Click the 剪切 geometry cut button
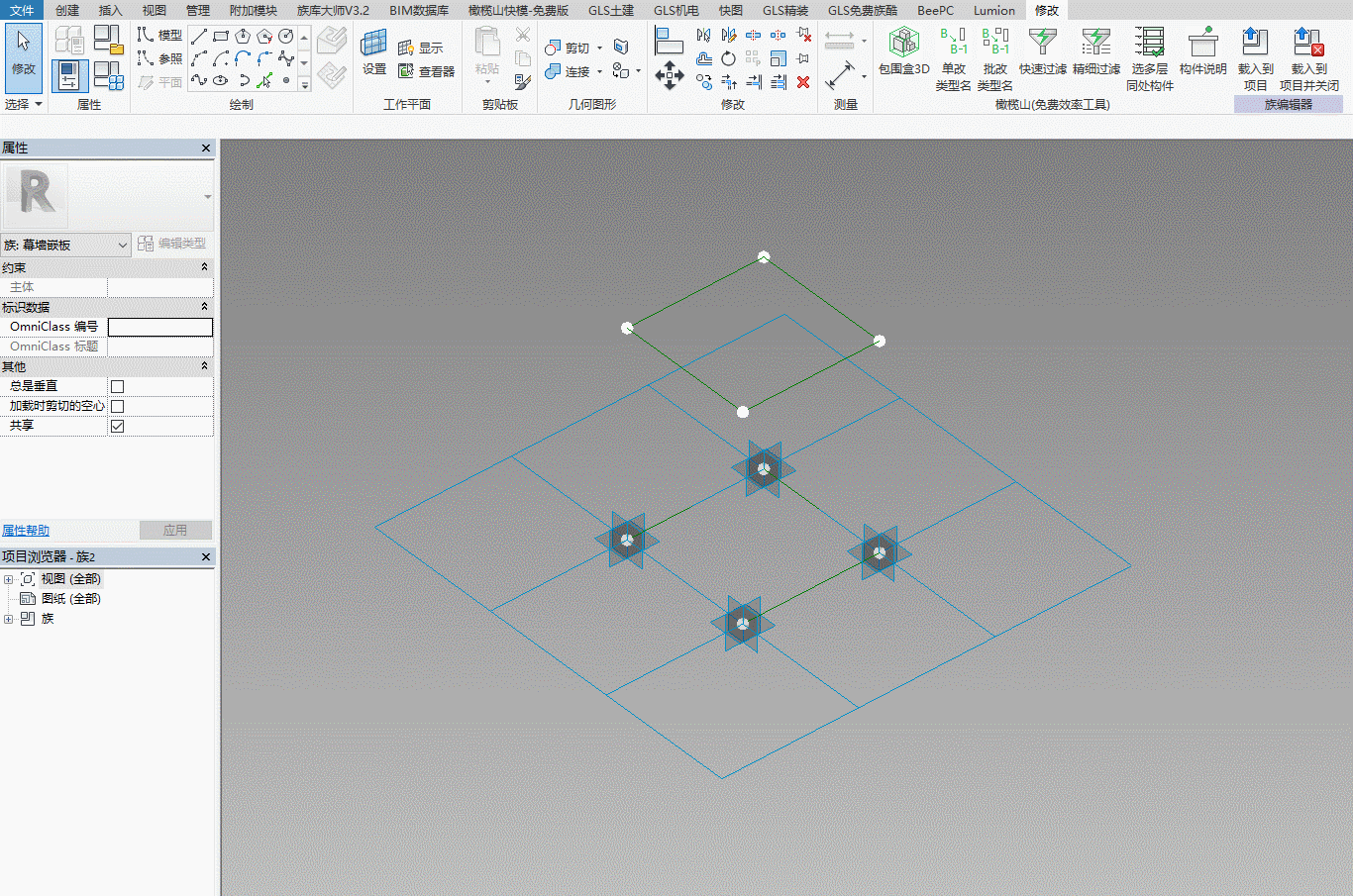Viewport: 1353px width, 896px height. (x=568, y=48)
